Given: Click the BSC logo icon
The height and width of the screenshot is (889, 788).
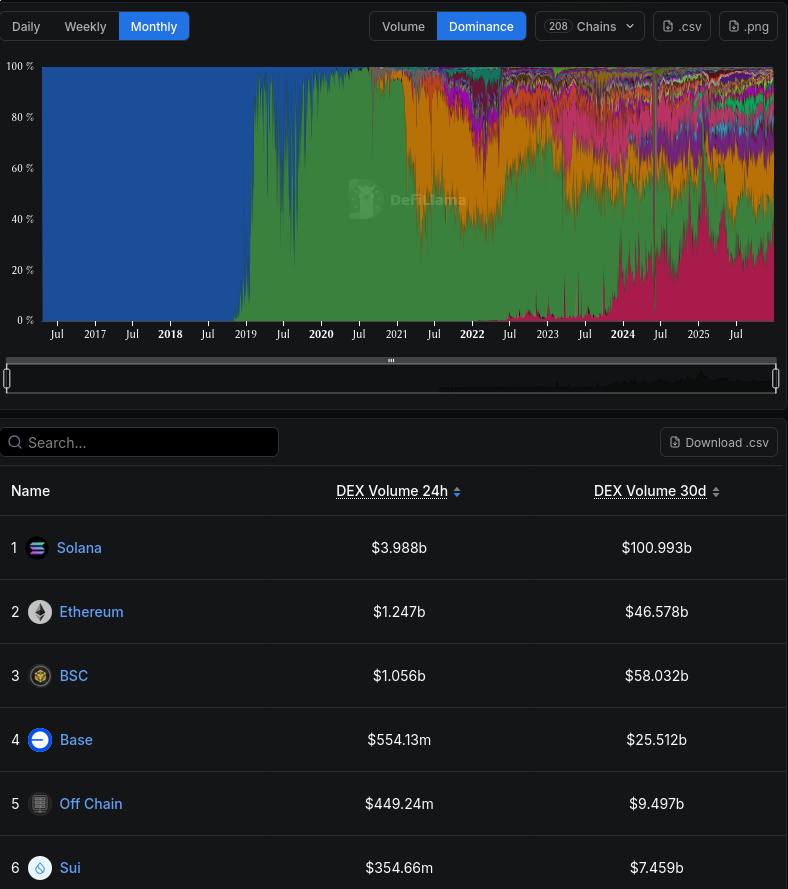Looking at the screenshot, I should [x=40, y=676].
